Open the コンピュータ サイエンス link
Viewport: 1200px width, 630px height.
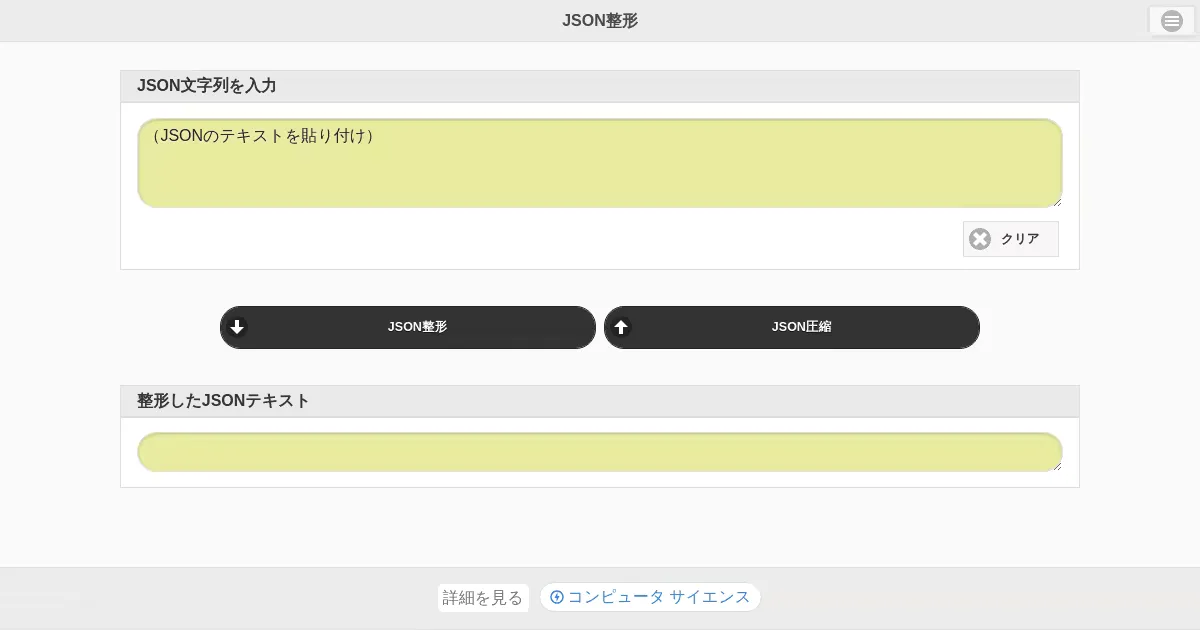(658, 597)
